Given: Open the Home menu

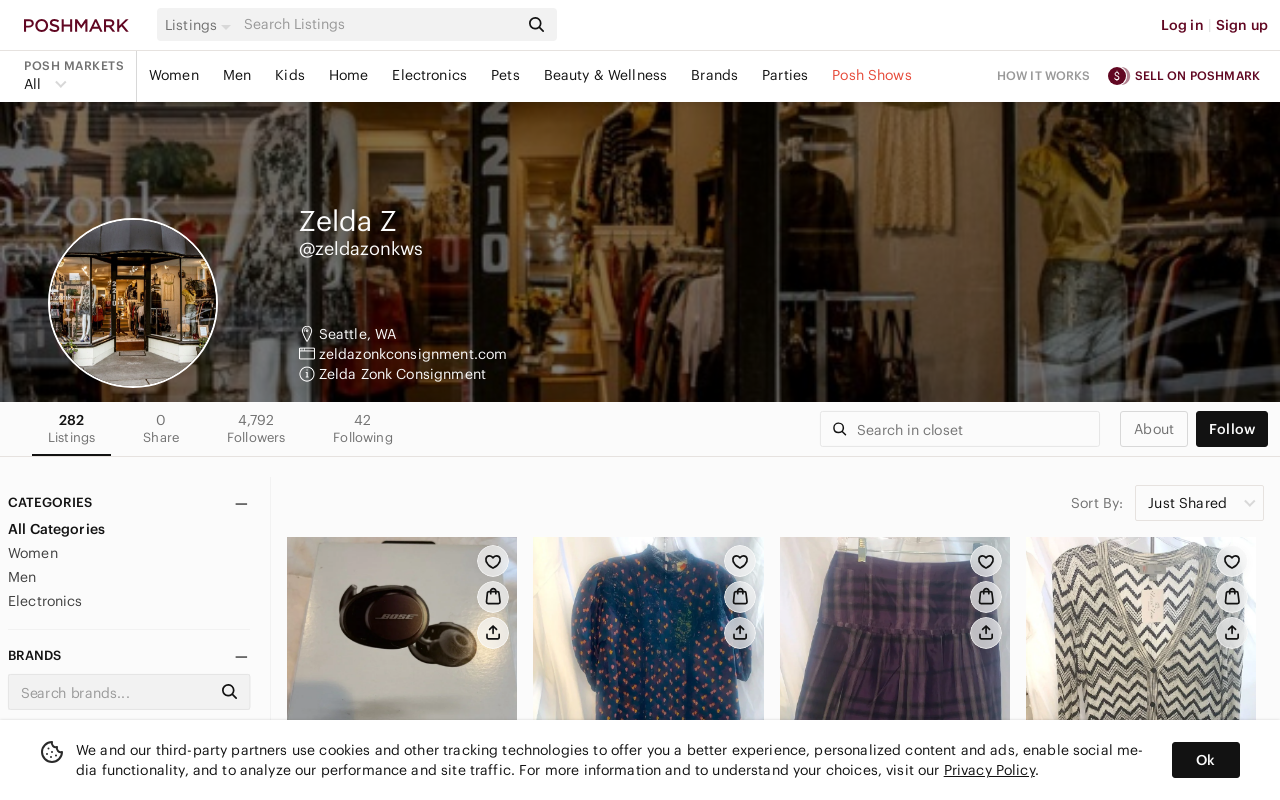Looking at the screenshot, I should coord(348,75).
